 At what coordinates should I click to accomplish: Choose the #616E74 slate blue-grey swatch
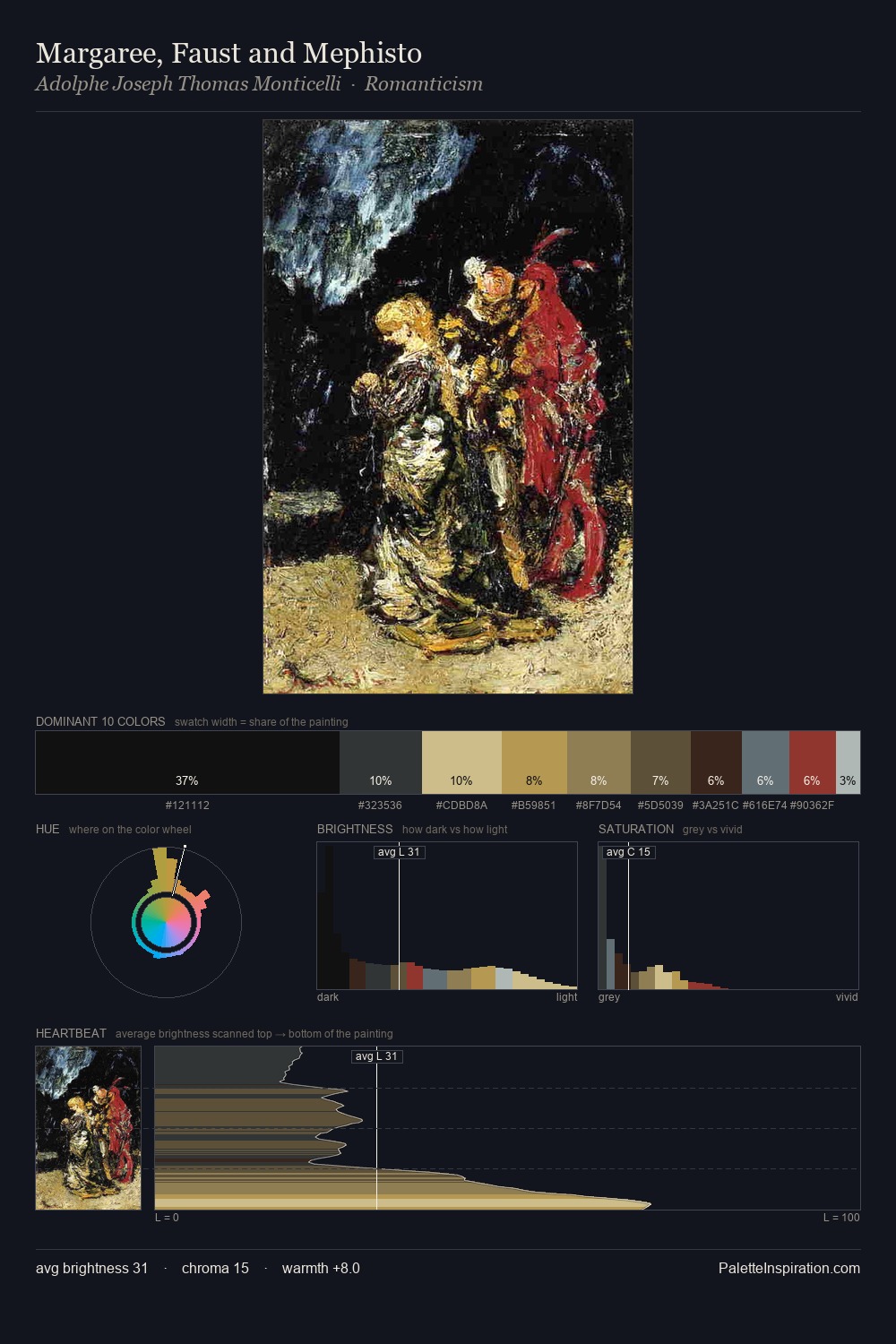point(765,762)
